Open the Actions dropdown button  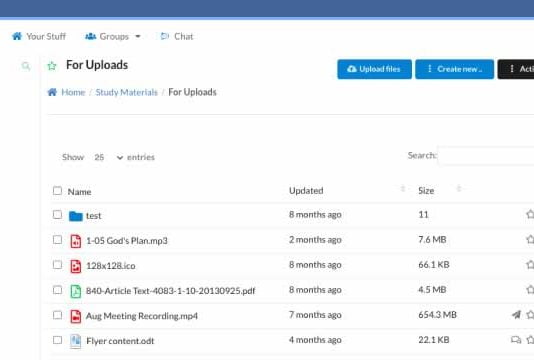[x=516, y=69]
